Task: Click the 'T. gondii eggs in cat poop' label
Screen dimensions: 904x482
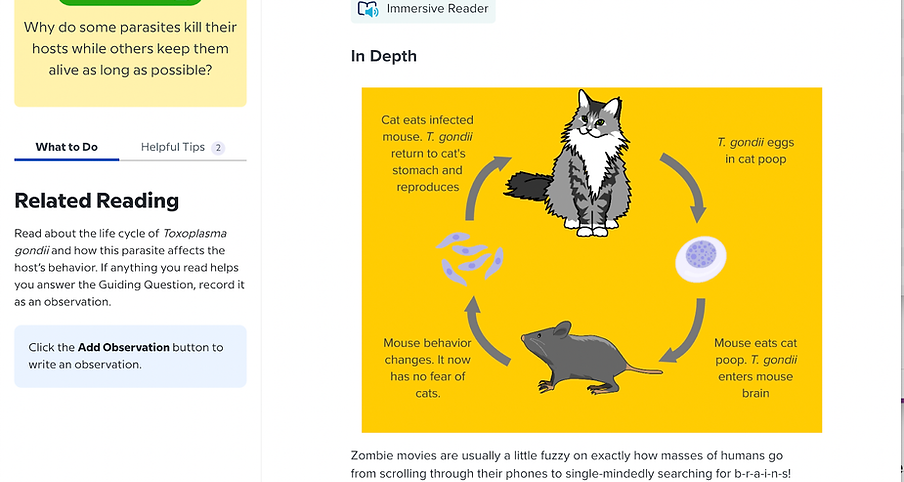Action: click(x=755, y=150)
